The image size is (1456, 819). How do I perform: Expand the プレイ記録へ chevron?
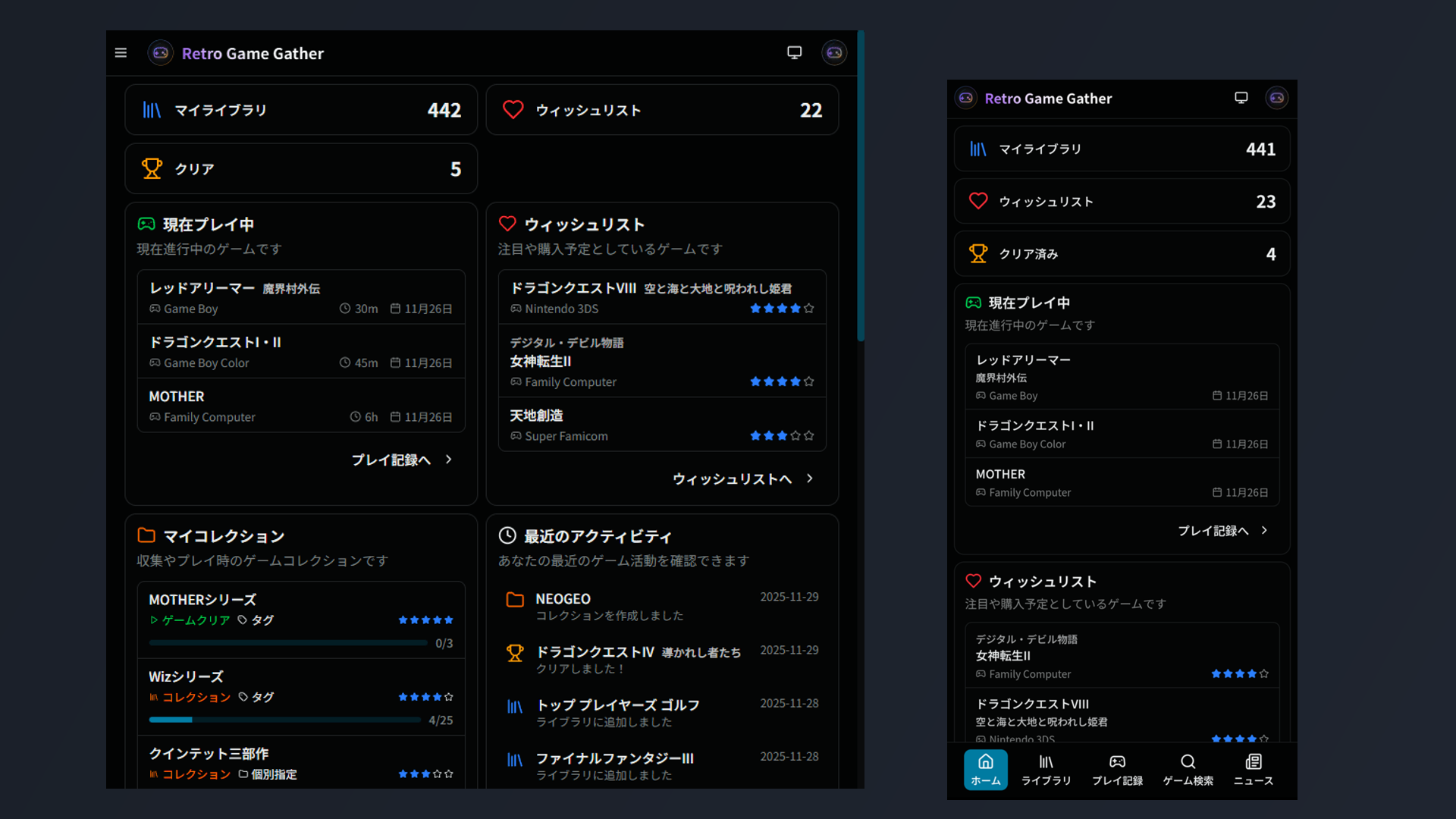point(447,460)
